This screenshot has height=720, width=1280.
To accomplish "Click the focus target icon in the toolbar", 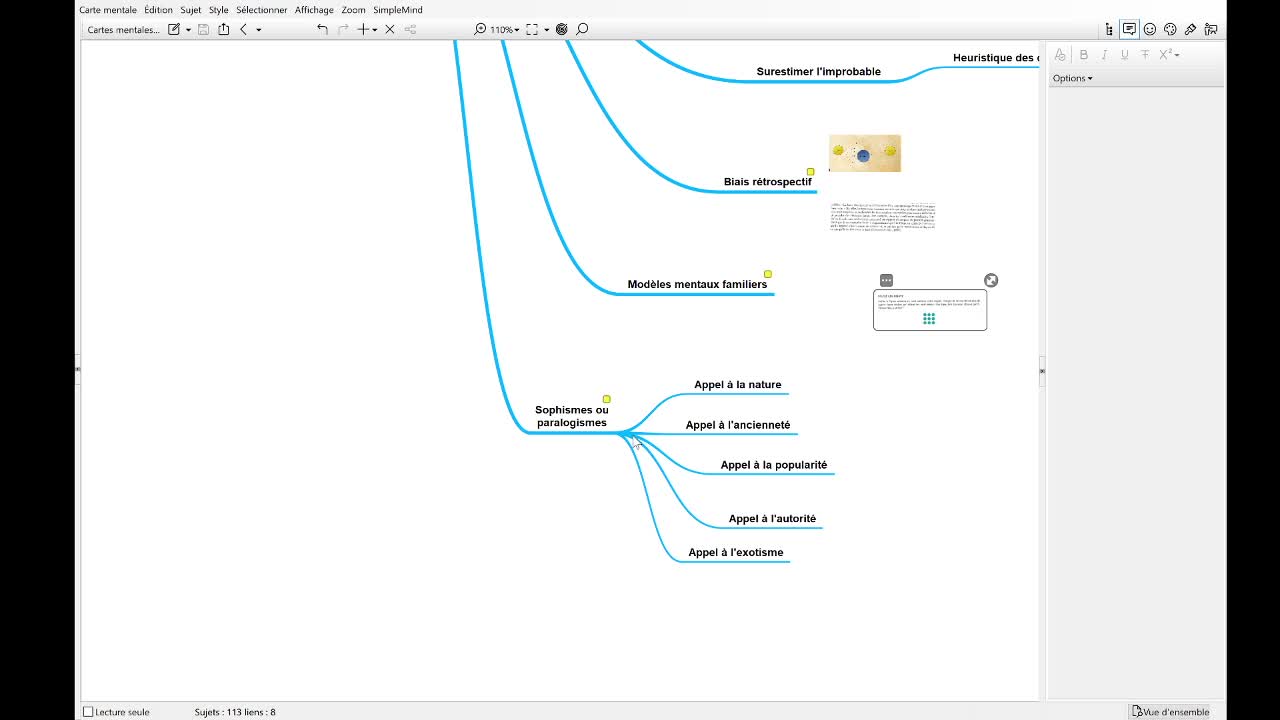I will click(561, 30).
